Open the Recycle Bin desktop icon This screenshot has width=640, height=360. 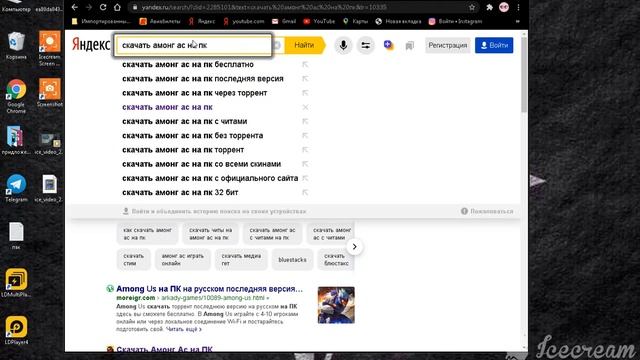[x=16, y=45]
